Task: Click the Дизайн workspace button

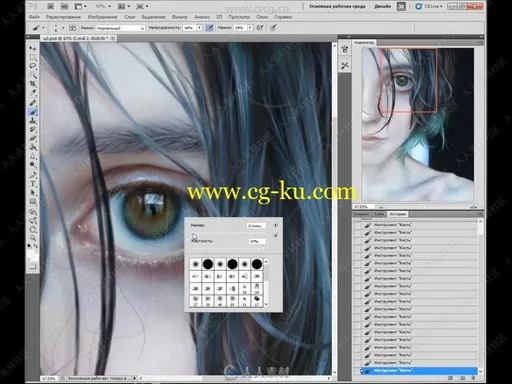Action: click(x=383, y=6)
